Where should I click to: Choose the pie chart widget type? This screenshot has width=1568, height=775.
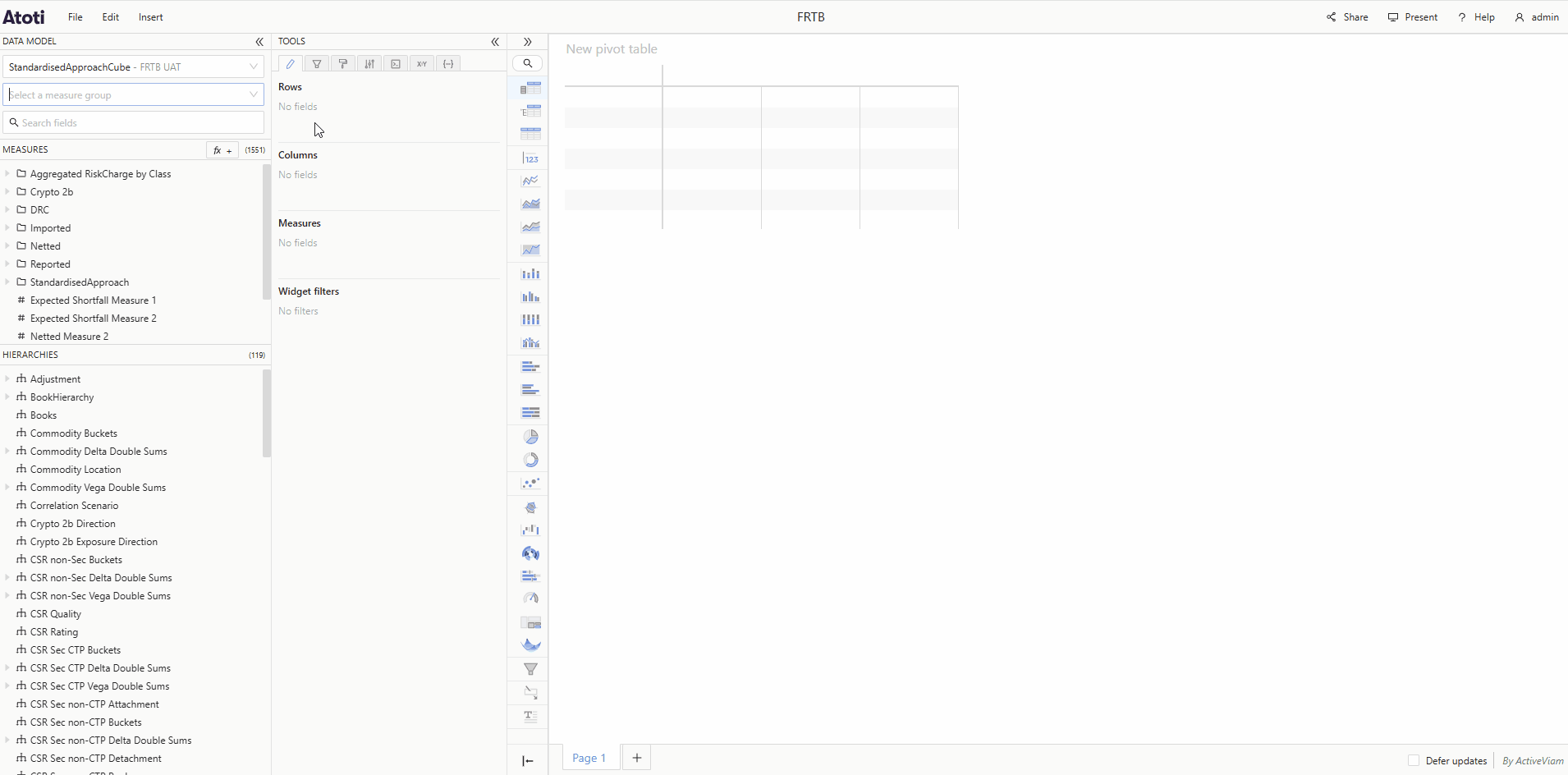pos(531,436)
